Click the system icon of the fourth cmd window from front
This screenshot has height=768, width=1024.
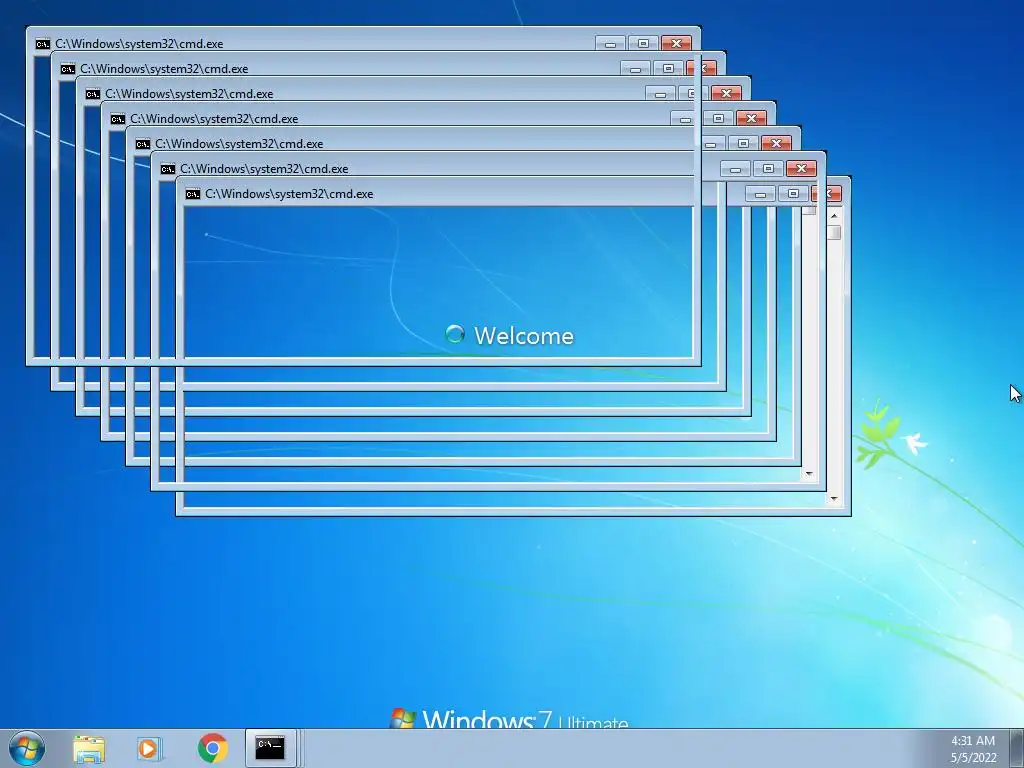[x=118, y=119]
